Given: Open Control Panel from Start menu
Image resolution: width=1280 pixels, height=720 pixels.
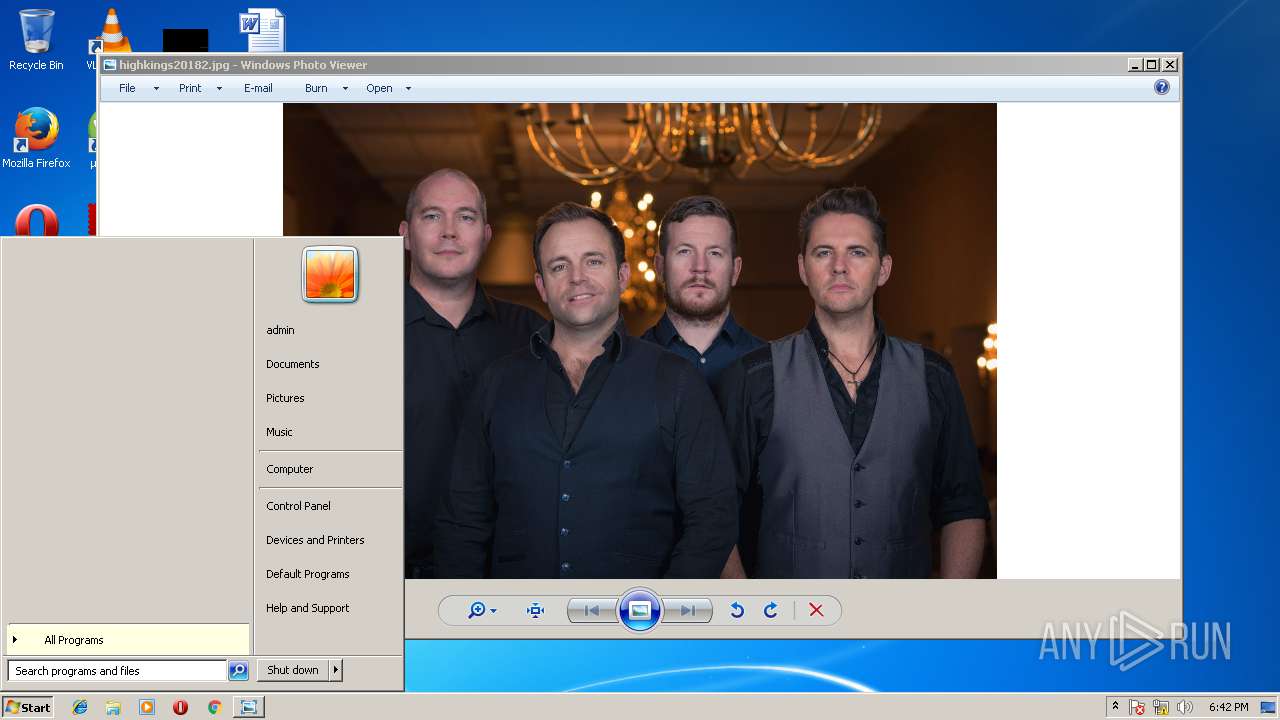Looking at the screenshot, I should (298, 506).
